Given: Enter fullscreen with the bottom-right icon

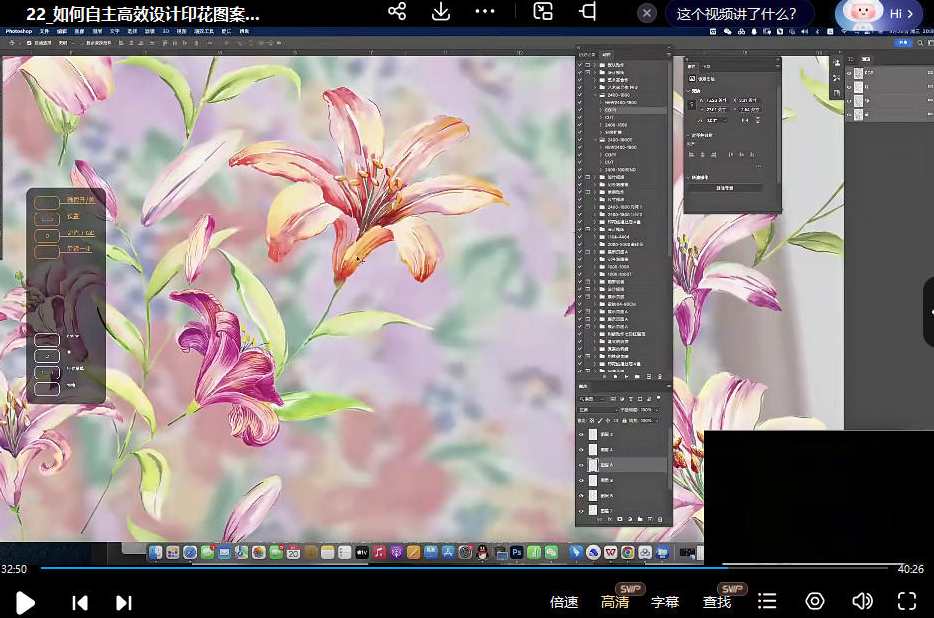Looking at the screenshot, I should 907,601.
